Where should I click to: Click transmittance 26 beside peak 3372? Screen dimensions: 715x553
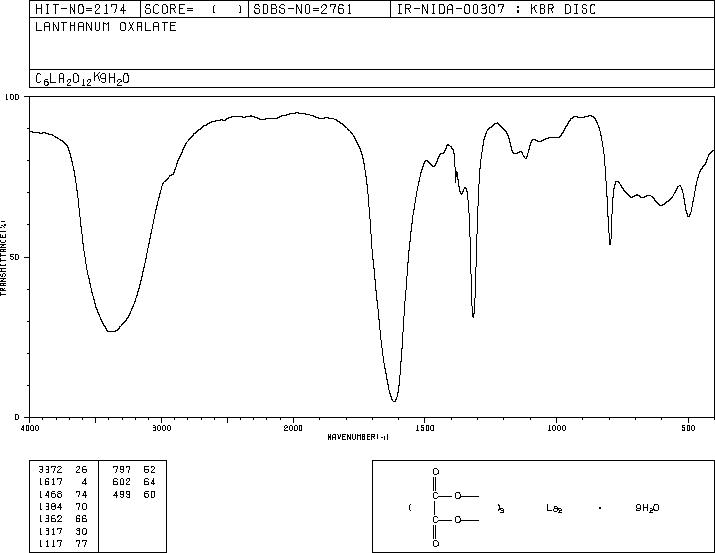tap(81, 470)
